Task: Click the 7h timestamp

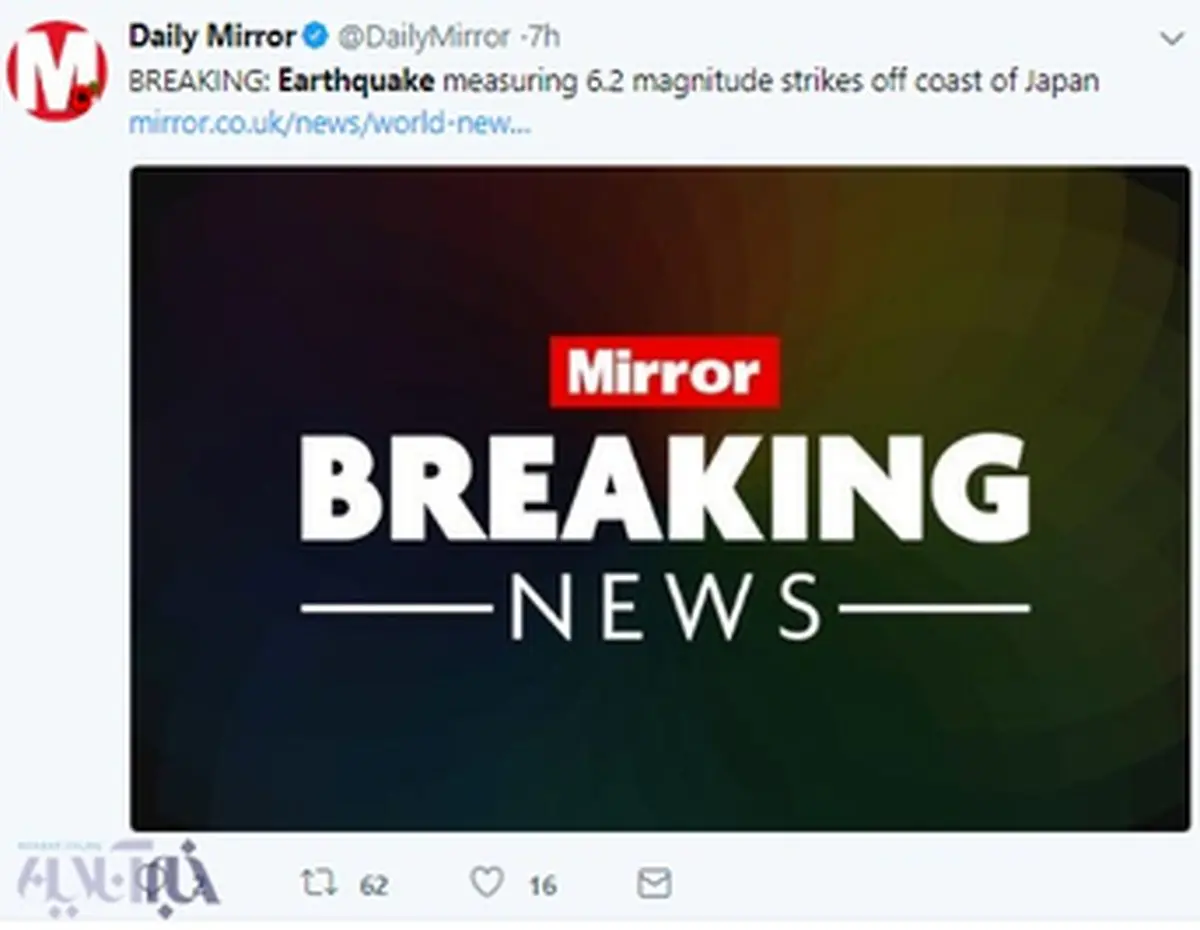Action: click(x=542, y=37)
